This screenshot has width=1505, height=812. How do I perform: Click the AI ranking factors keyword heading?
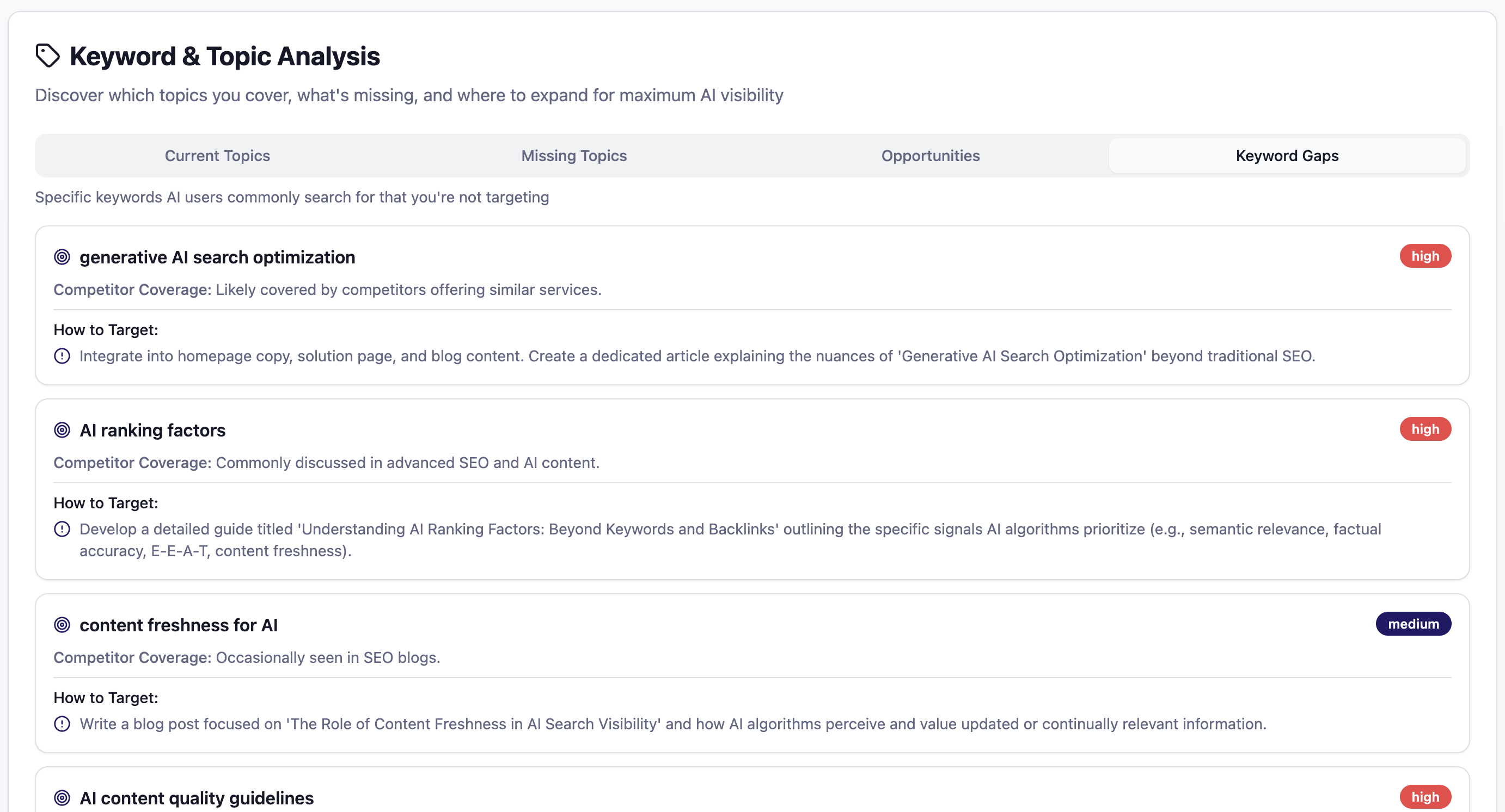pyautogui.click(x=152, y=430)
